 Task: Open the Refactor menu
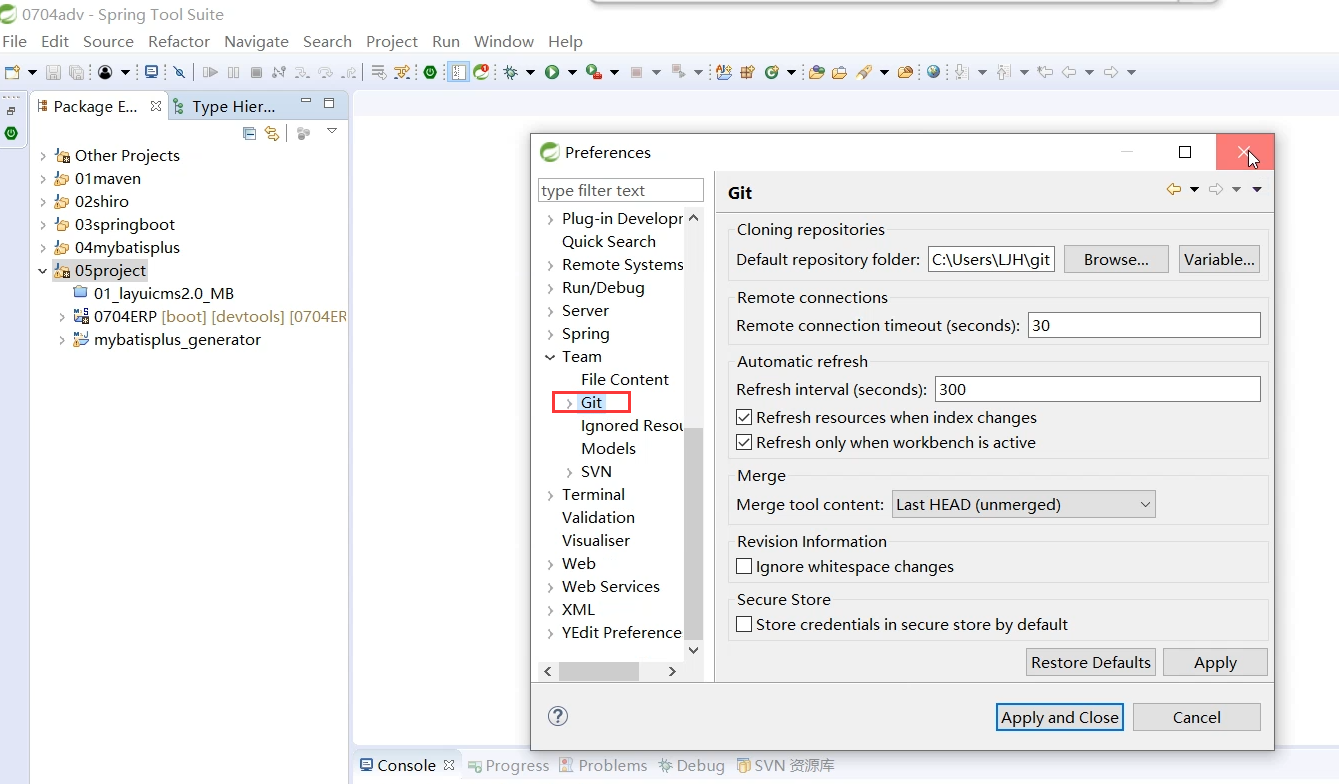(x=179, y=41)
